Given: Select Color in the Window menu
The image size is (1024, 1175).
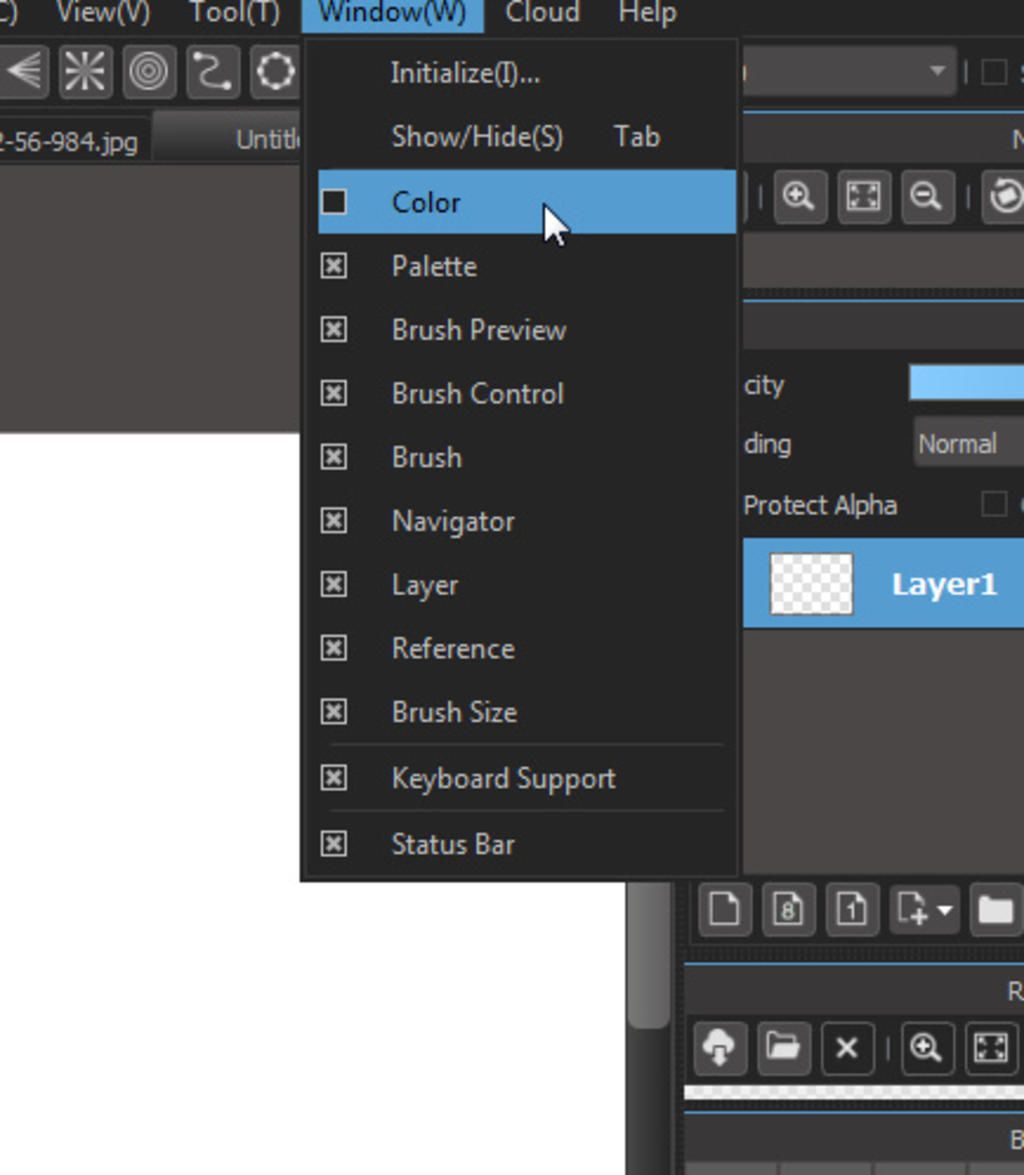Looking at the screenshot, I should point(426,202).
